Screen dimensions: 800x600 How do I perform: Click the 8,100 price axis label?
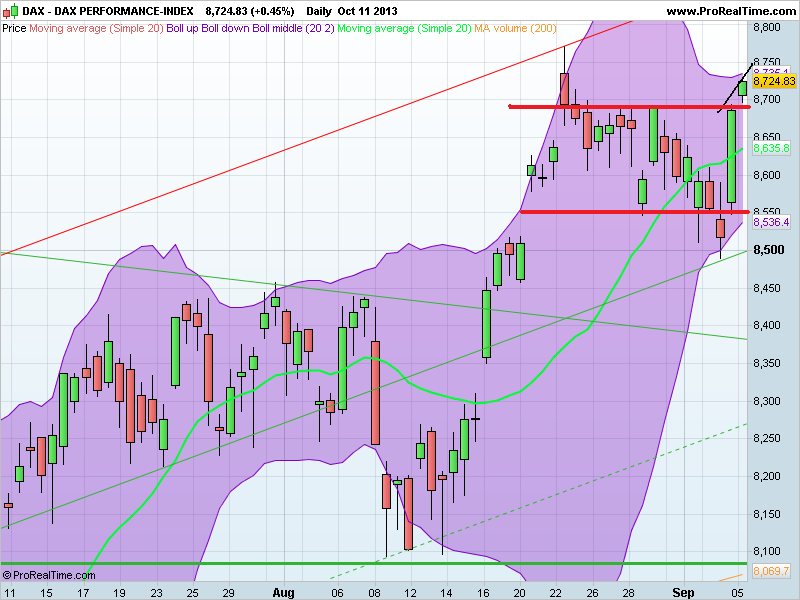[x=767, y=551]
